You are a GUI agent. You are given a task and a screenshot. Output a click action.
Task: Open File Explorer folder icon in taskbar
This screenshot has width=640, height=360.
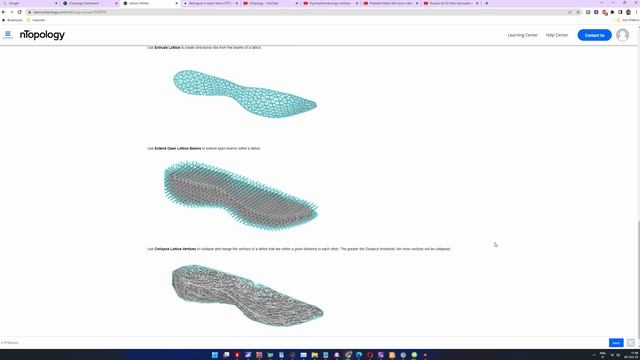coord(314,355)
